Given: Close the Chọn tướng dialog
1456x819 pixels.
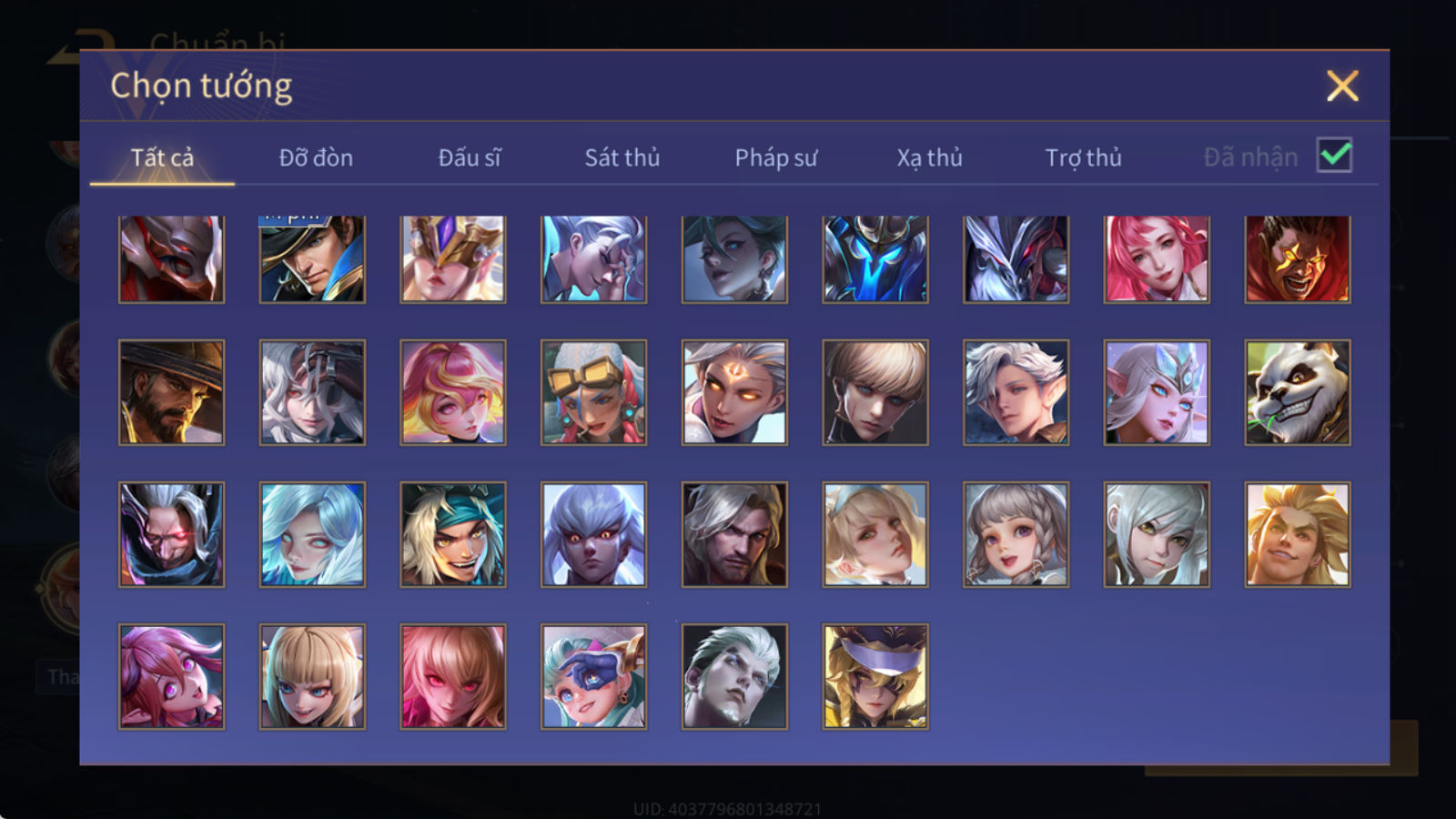Looking at the screenshot, I should (1342, 86).
